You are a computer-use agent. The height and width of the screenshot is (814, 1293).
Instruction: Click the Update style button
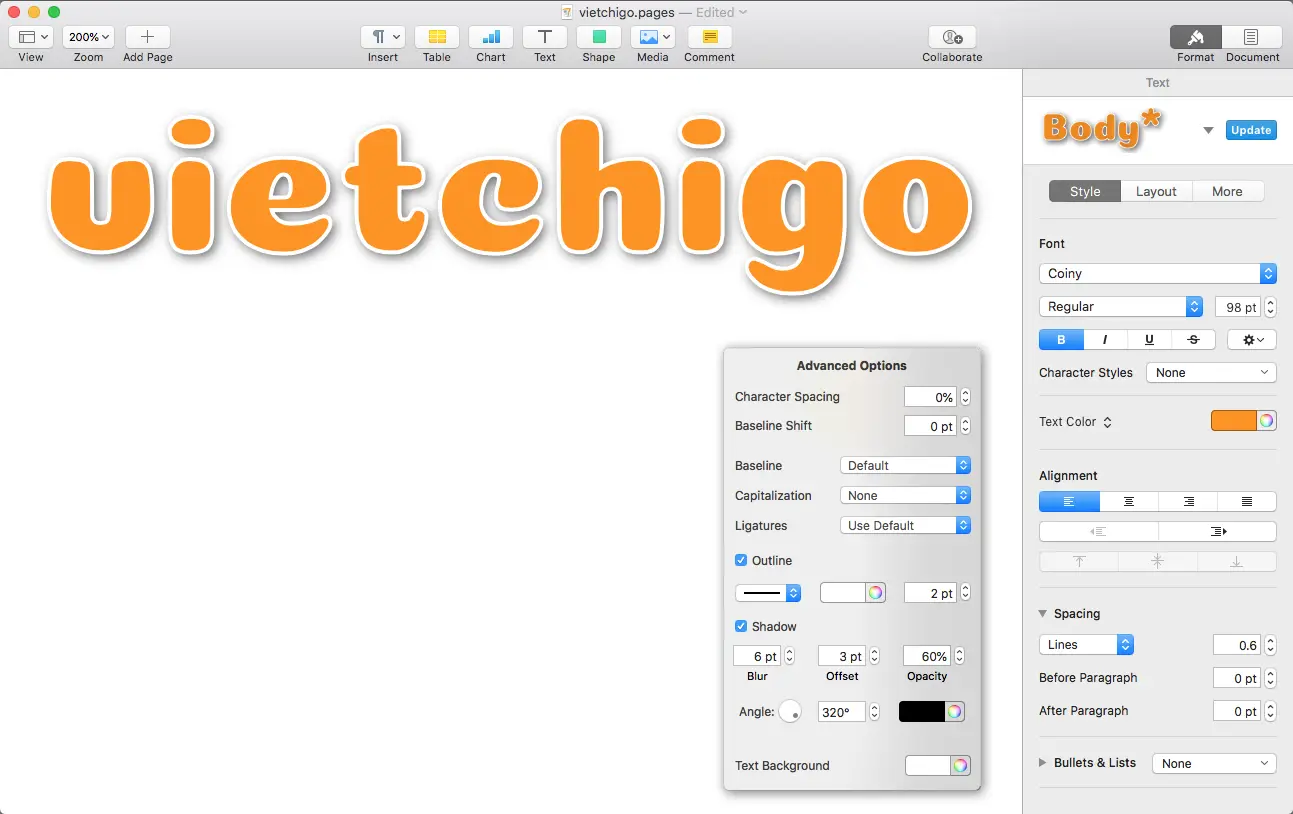(x=1251, y=130)
